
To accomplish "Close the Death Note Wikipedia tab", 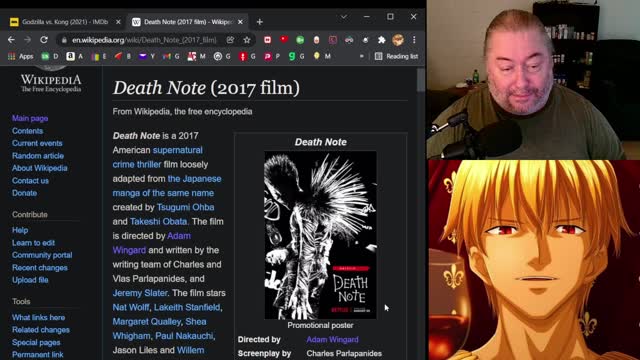I will [x=240, y=22].
